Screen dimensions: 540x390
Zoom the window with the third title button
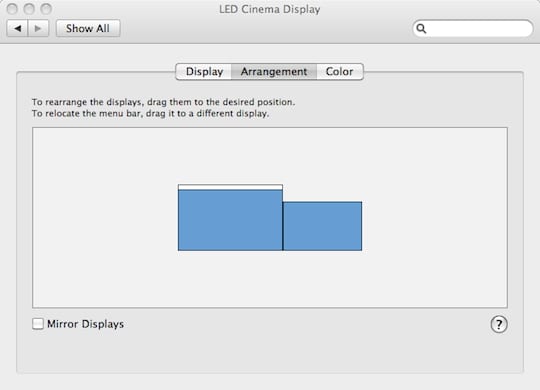click(46, 9)
